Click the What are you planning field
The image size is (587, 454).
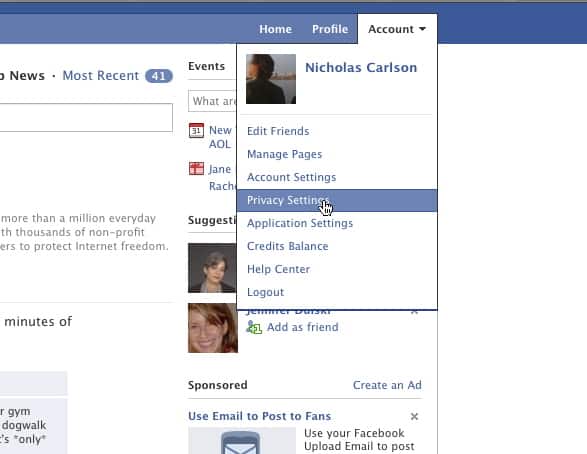click(x=212, y=101)
